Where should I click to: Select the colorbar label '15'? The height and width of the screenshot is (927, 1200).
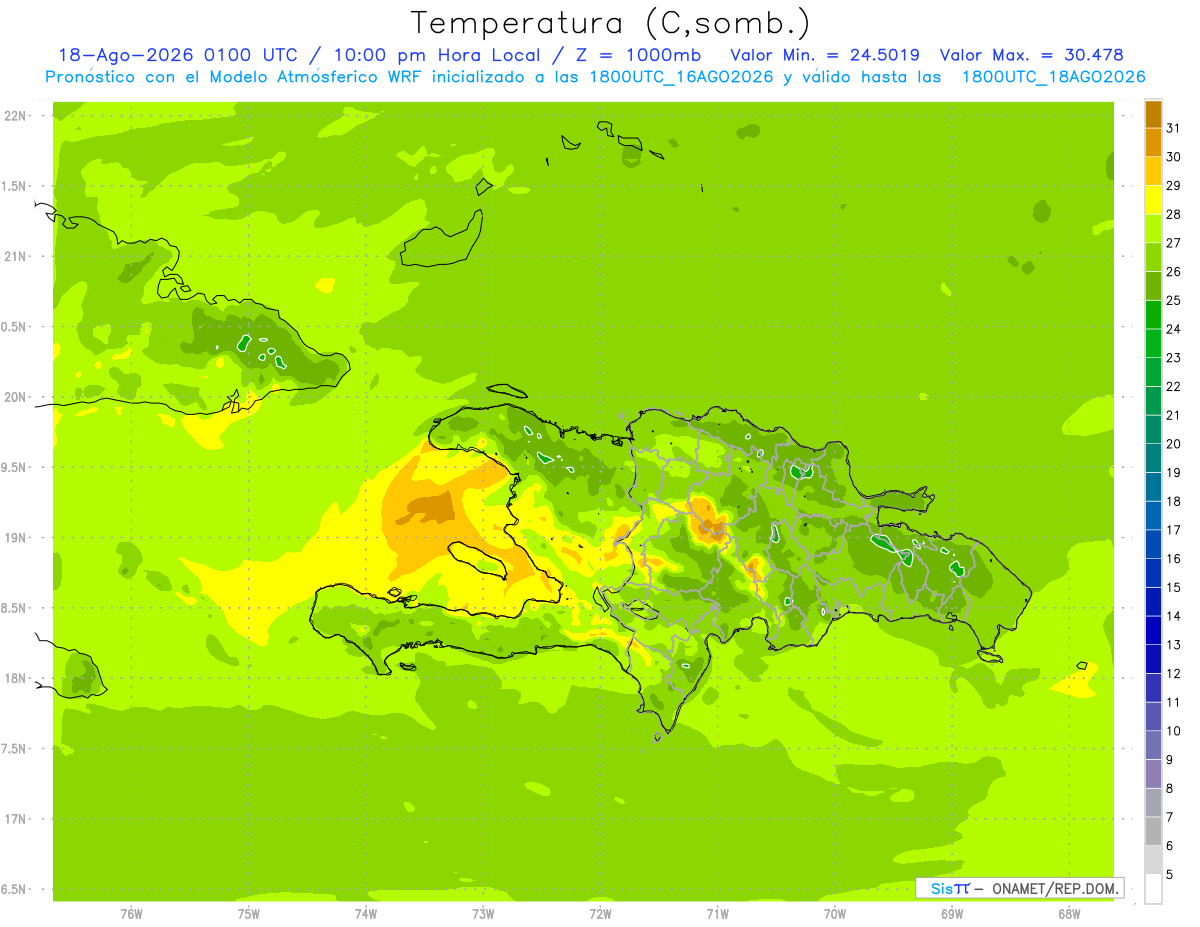[x=1174, y=587]
